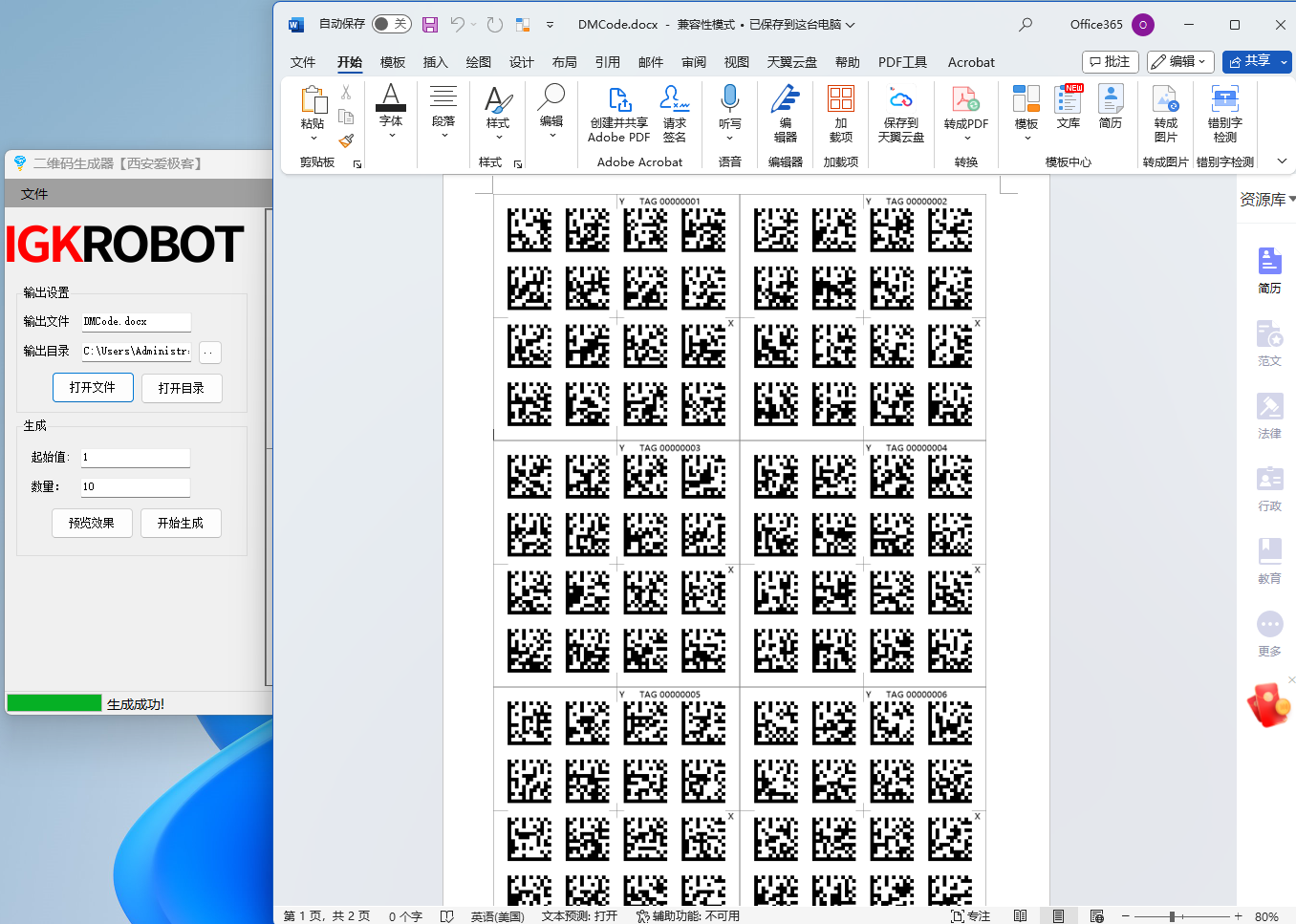Screen dimensions: 1296x924
Task: Open 加载项 add-ins
Action: point(841,114)
